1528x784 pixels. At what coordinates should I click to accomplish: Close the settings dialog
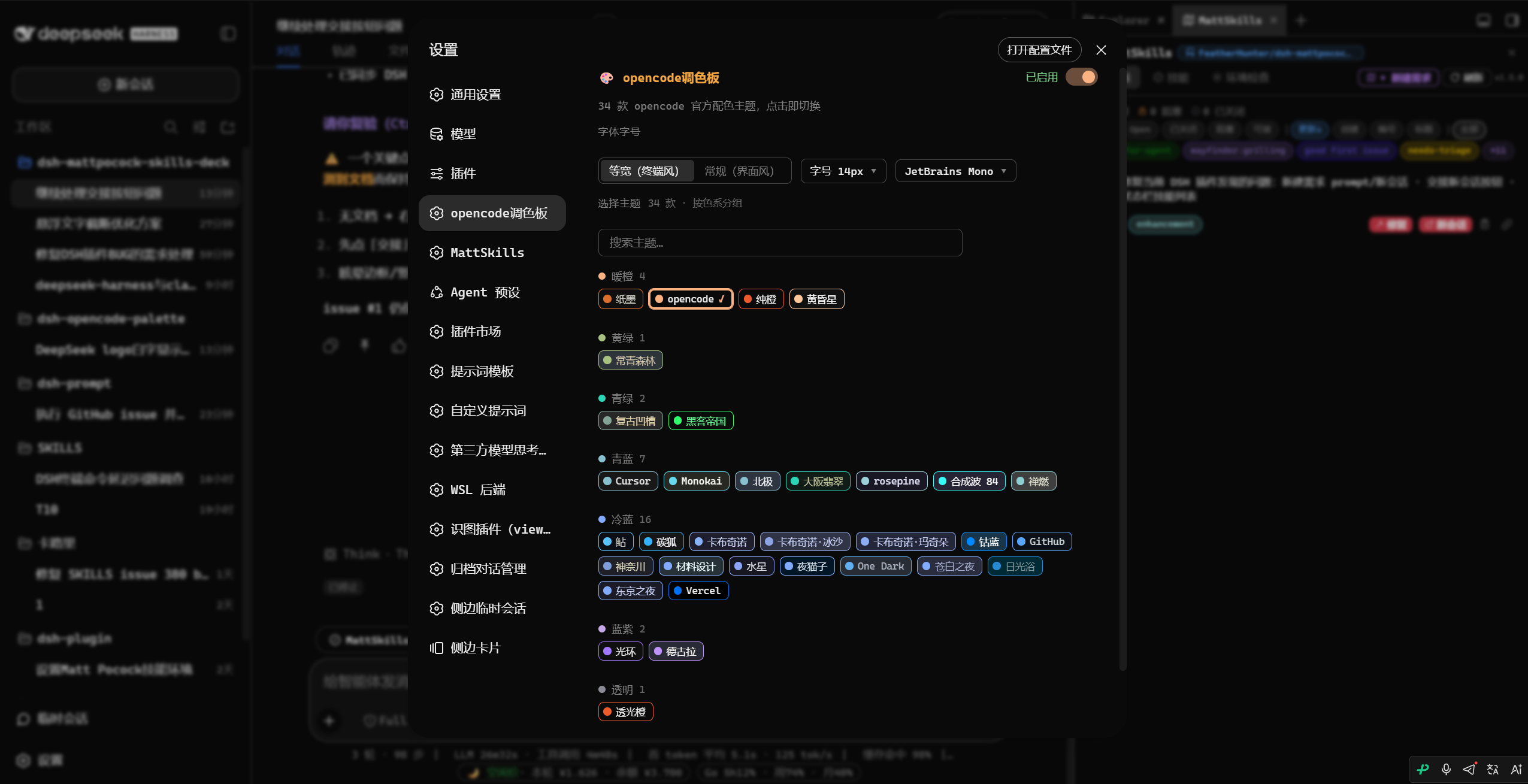pyautogui.click(x=1101, y=50)
